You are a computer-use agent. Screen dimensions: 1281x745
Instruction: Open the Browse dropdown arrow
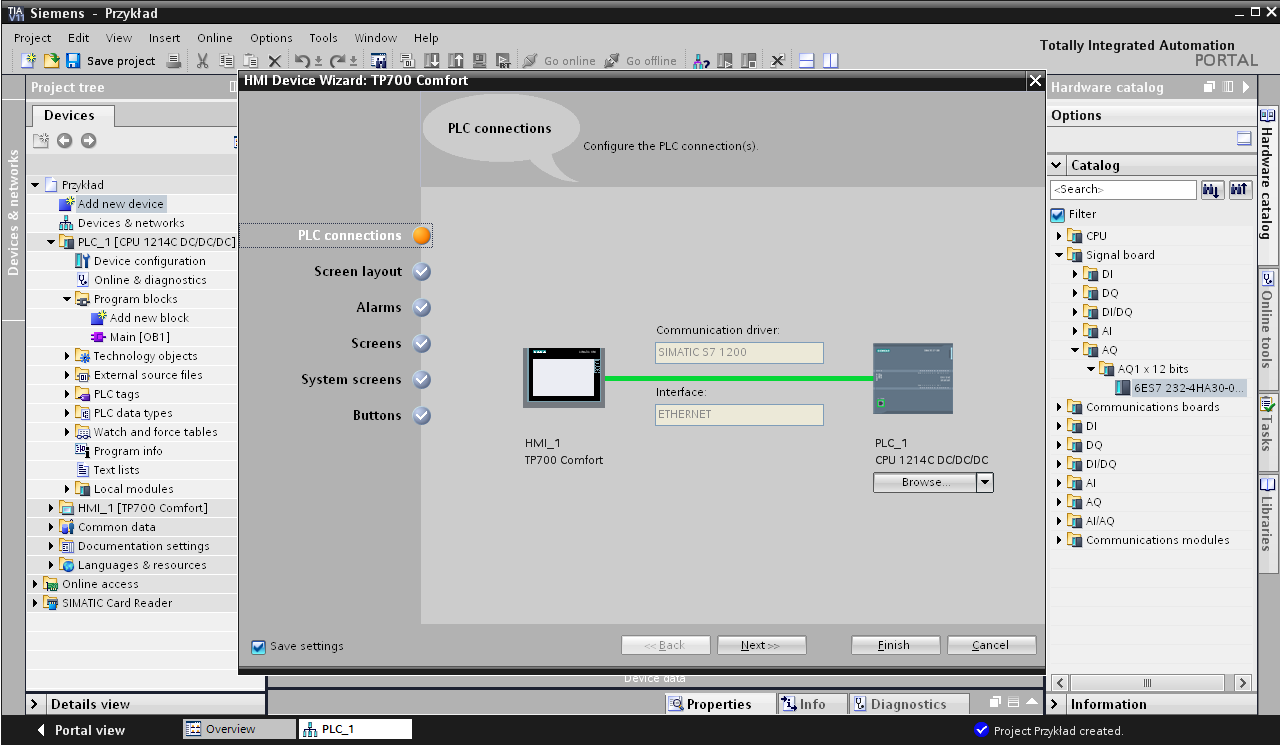coord(985,482)
